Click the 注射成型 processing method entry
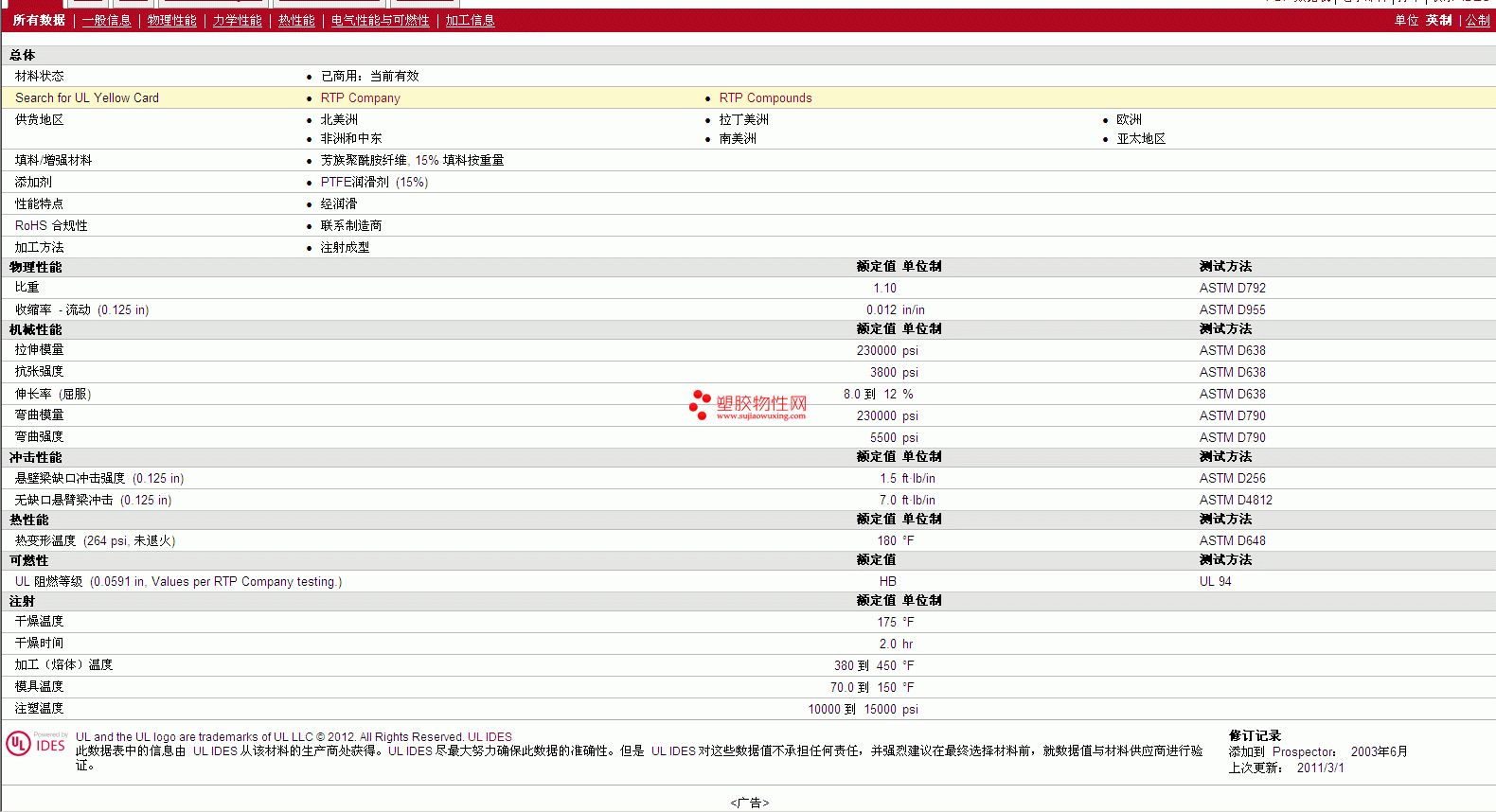1496x812 pixels. (345, 247)
